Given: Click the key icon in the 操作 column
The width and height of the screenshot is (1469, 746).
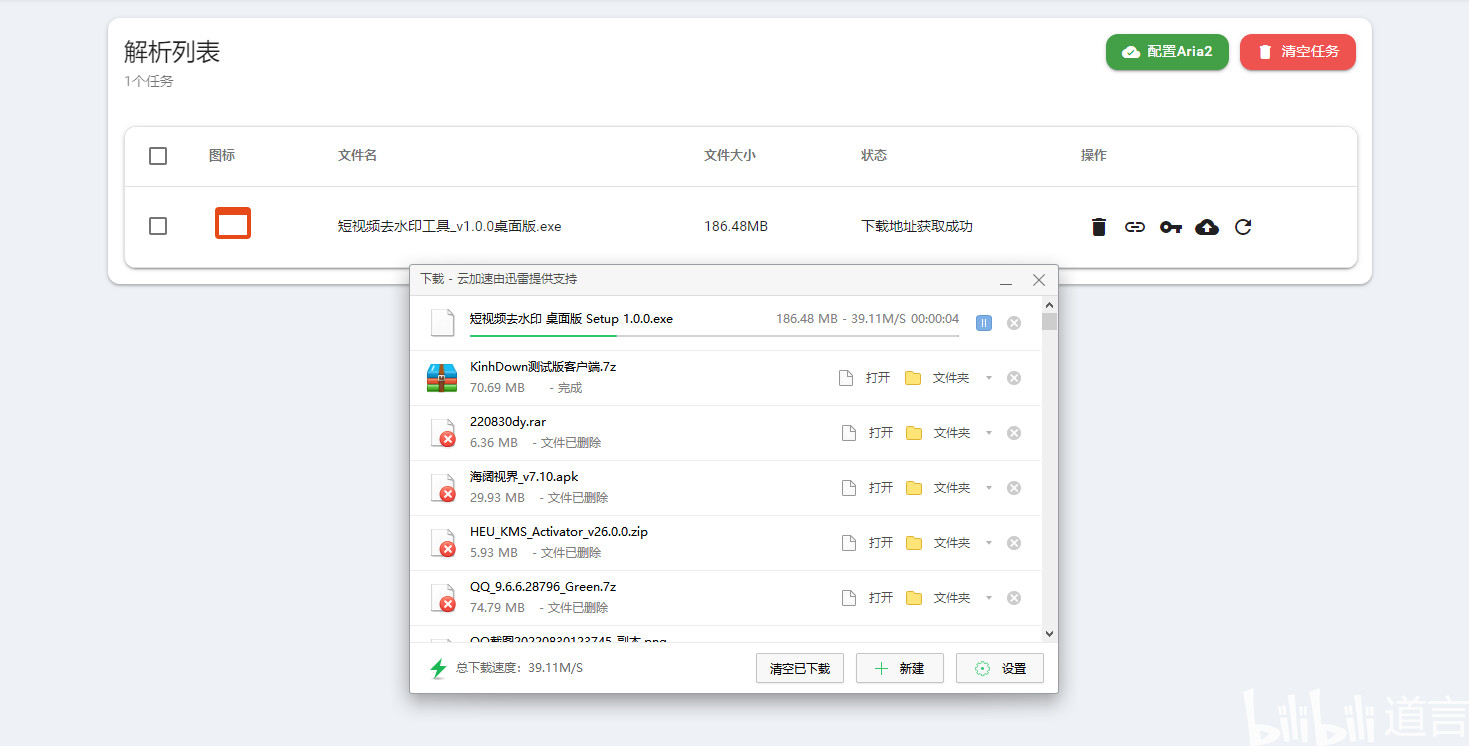Looking at the screenshot, I should (x=1171, y=227).
